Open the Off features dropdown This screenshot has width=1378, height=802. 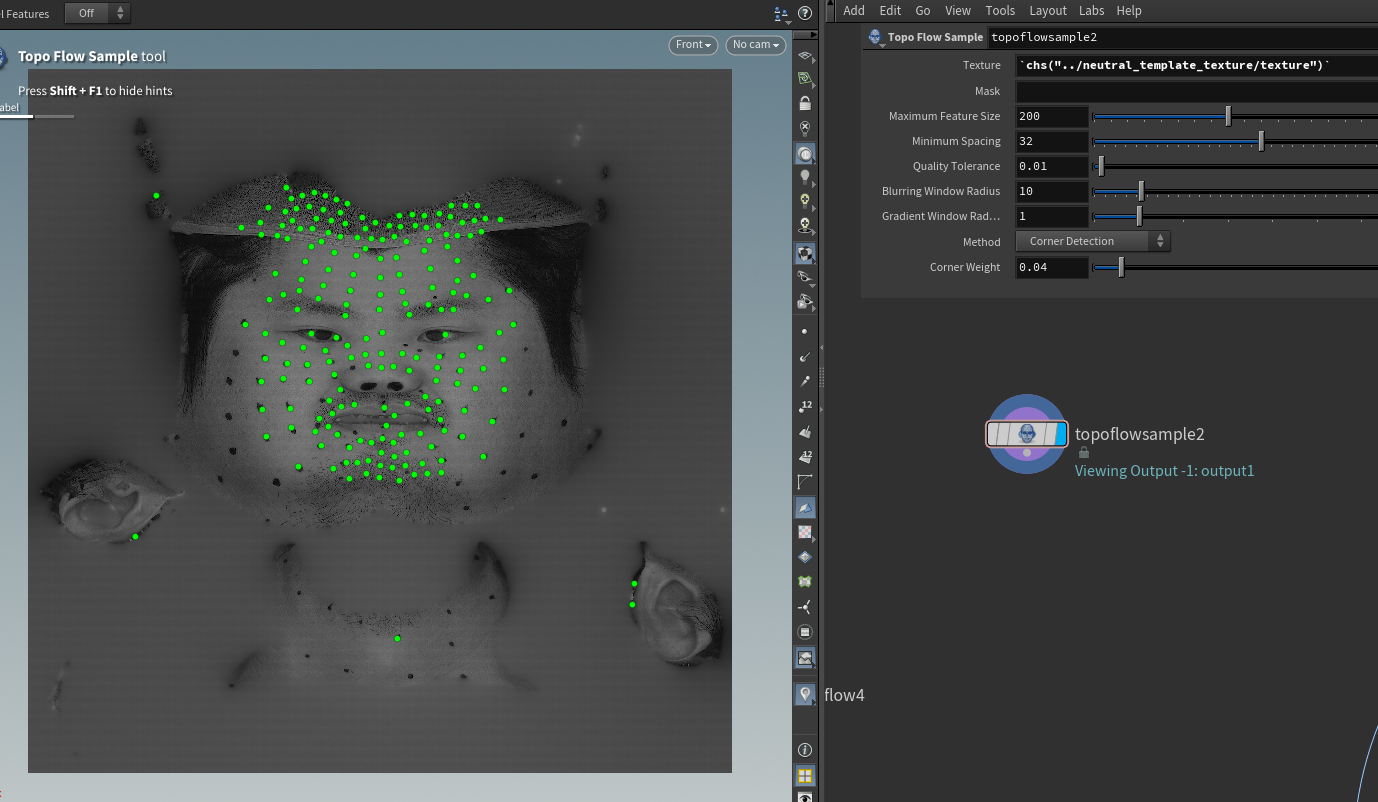tap(97, 13)
